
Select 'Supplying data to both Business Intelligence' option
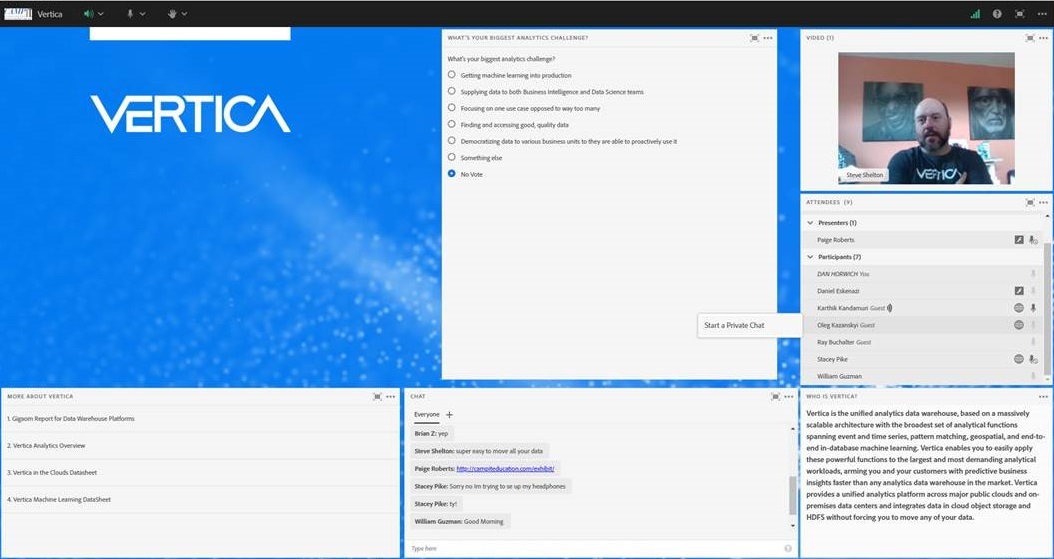click(452, 91)
